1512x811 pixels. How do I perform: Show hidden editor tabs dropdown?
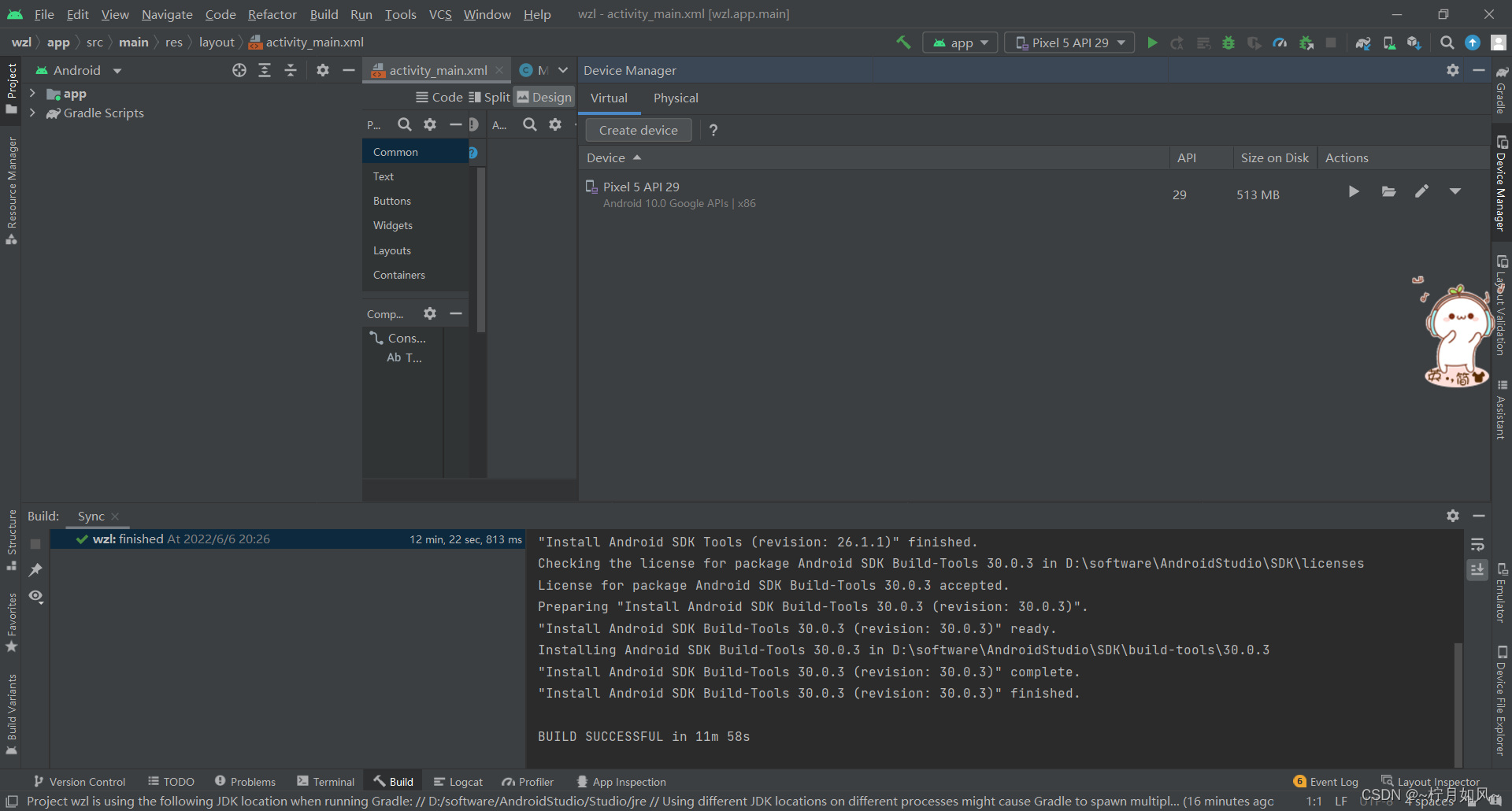coord(563,70)
